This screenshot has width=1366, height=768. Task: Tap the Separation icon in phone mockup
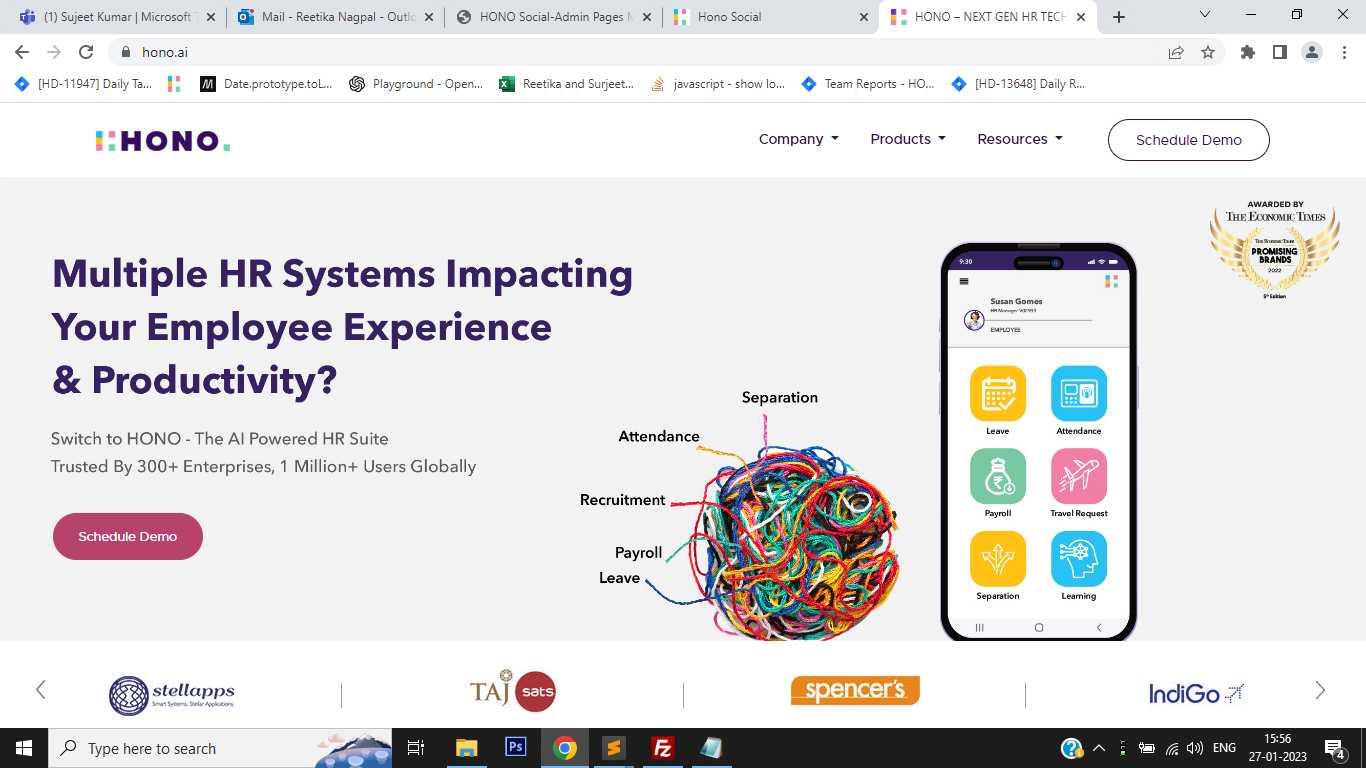point(998,558)
